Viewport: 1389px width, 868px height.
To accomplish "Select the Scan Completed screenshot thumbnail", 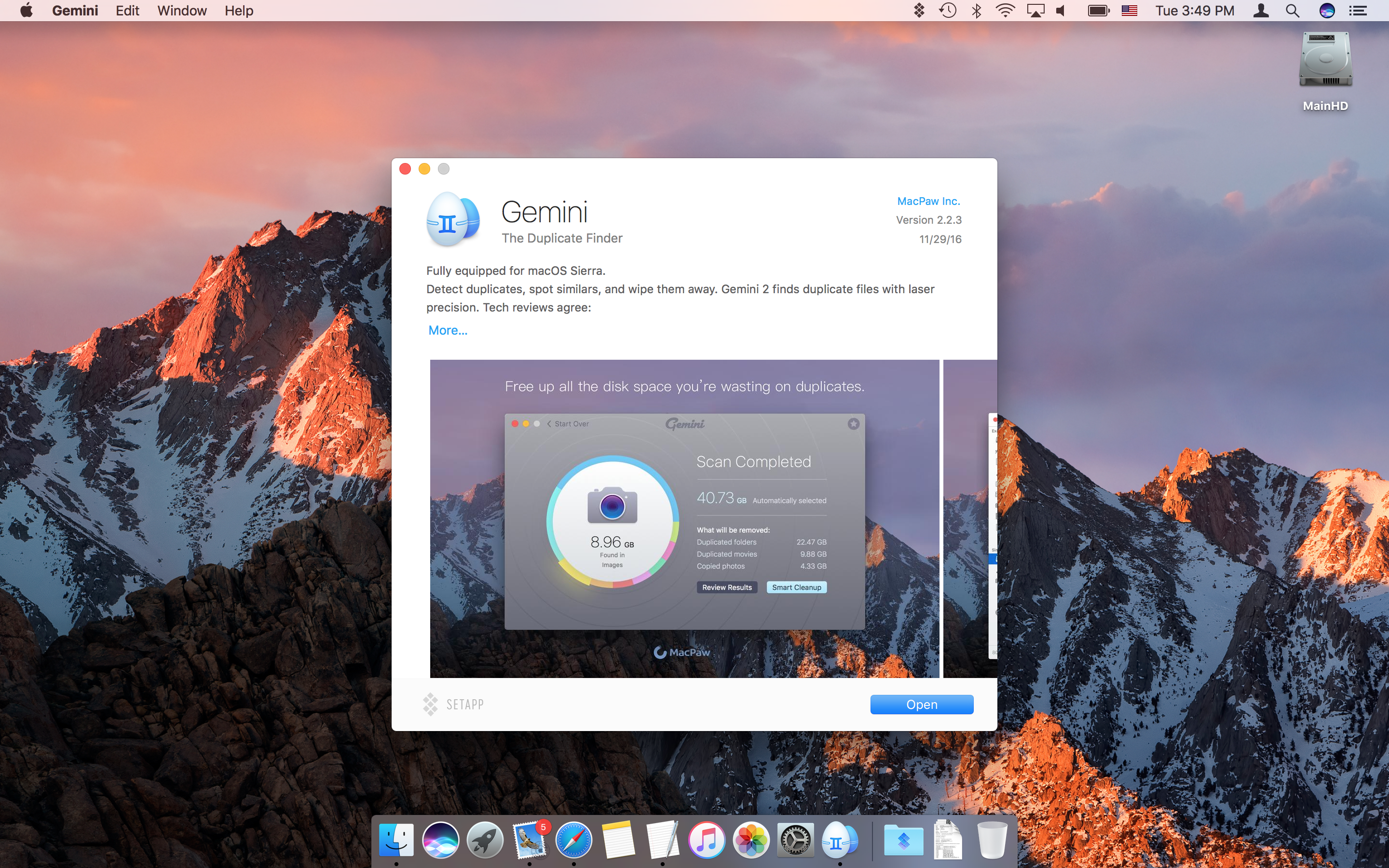I will point(684,518).
